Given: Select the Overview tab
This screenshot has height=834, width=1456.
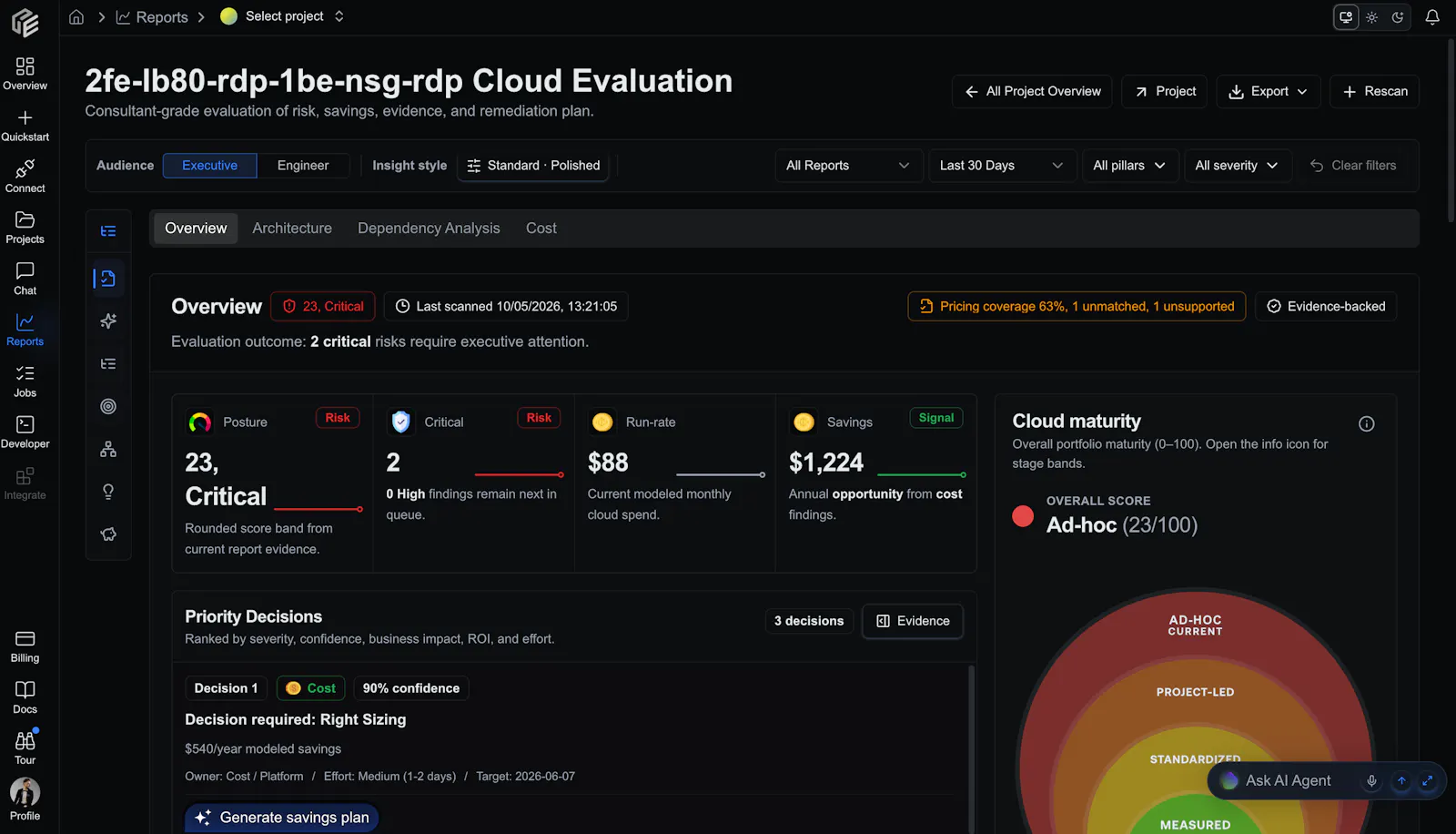Looking at the screenshot, I should [x=196, y=228].
